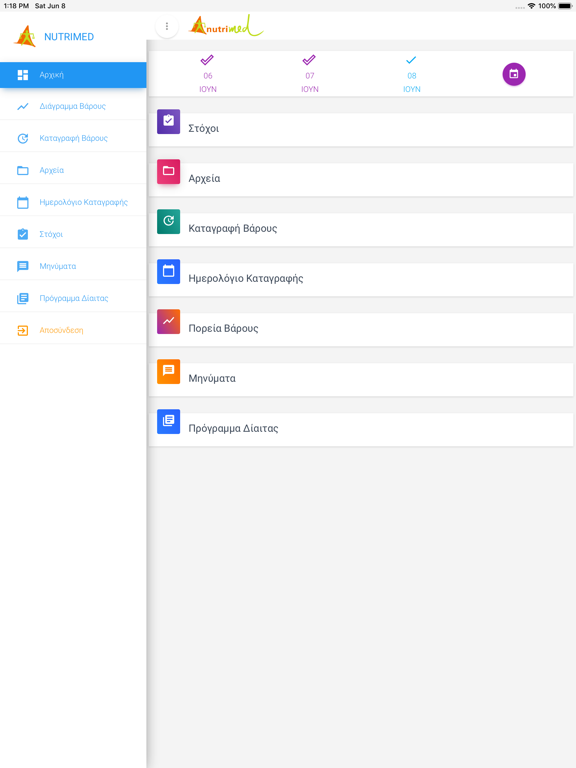Image resolution: width=576 pixels, height=768 pixels.
Task: Click the Αρχική dashboard icon
Action: (23, 75)
